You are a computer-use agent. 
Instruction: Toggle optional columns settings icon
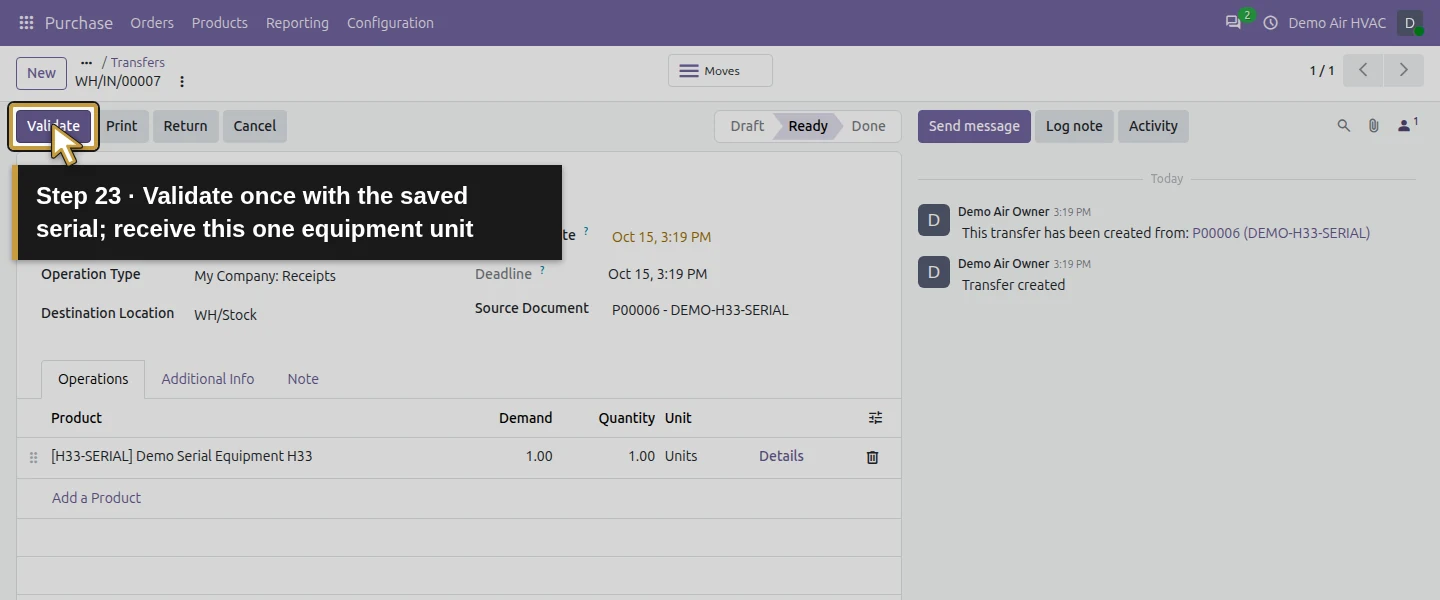point(875,418)
